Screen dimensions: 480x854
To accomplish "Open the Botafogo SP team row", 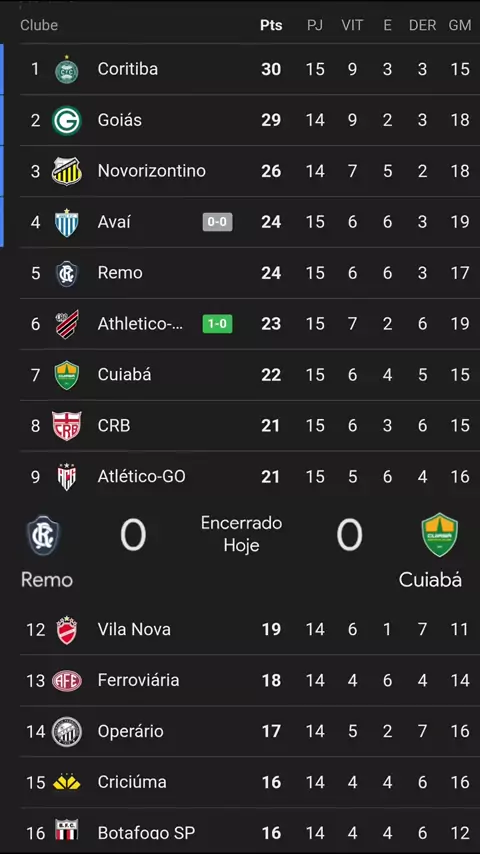I will click(250, 832).
